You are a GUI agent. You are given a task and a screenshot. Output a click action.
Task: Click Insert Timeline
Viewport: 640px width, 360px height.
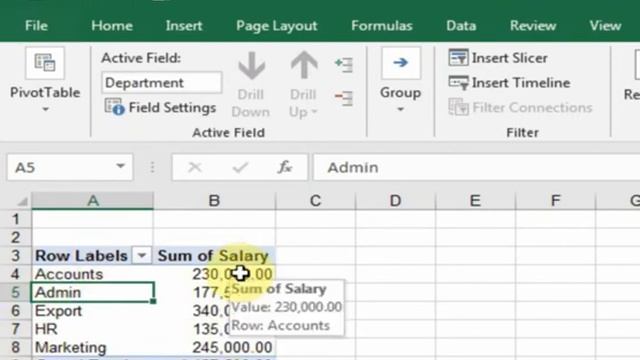tap(509, 83)
